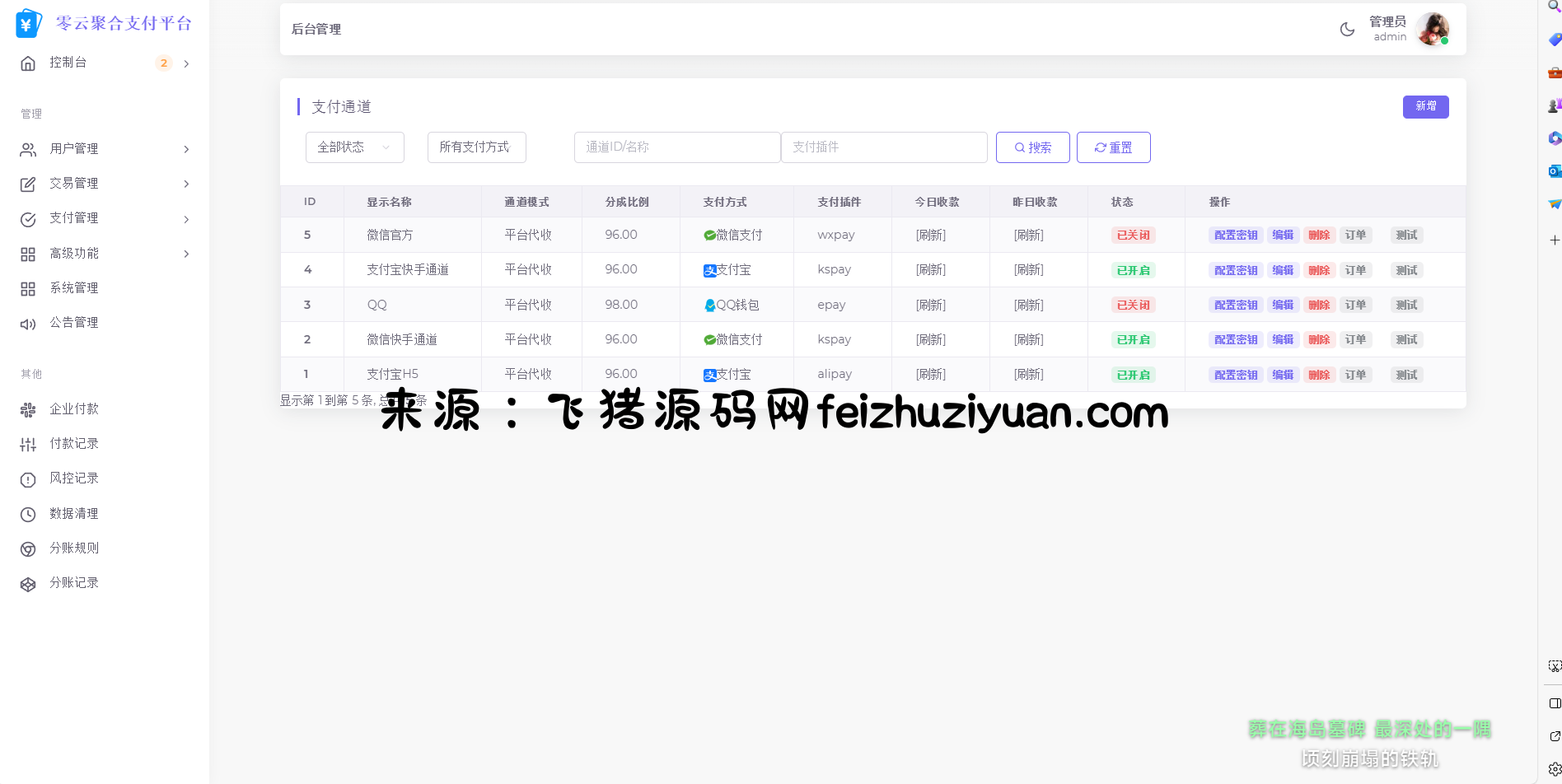Open 数据清理 in the sidebar
Image resolution: width=1562 pixels, height=784 pixels.
pyautogui.click(x=73, y=514)
